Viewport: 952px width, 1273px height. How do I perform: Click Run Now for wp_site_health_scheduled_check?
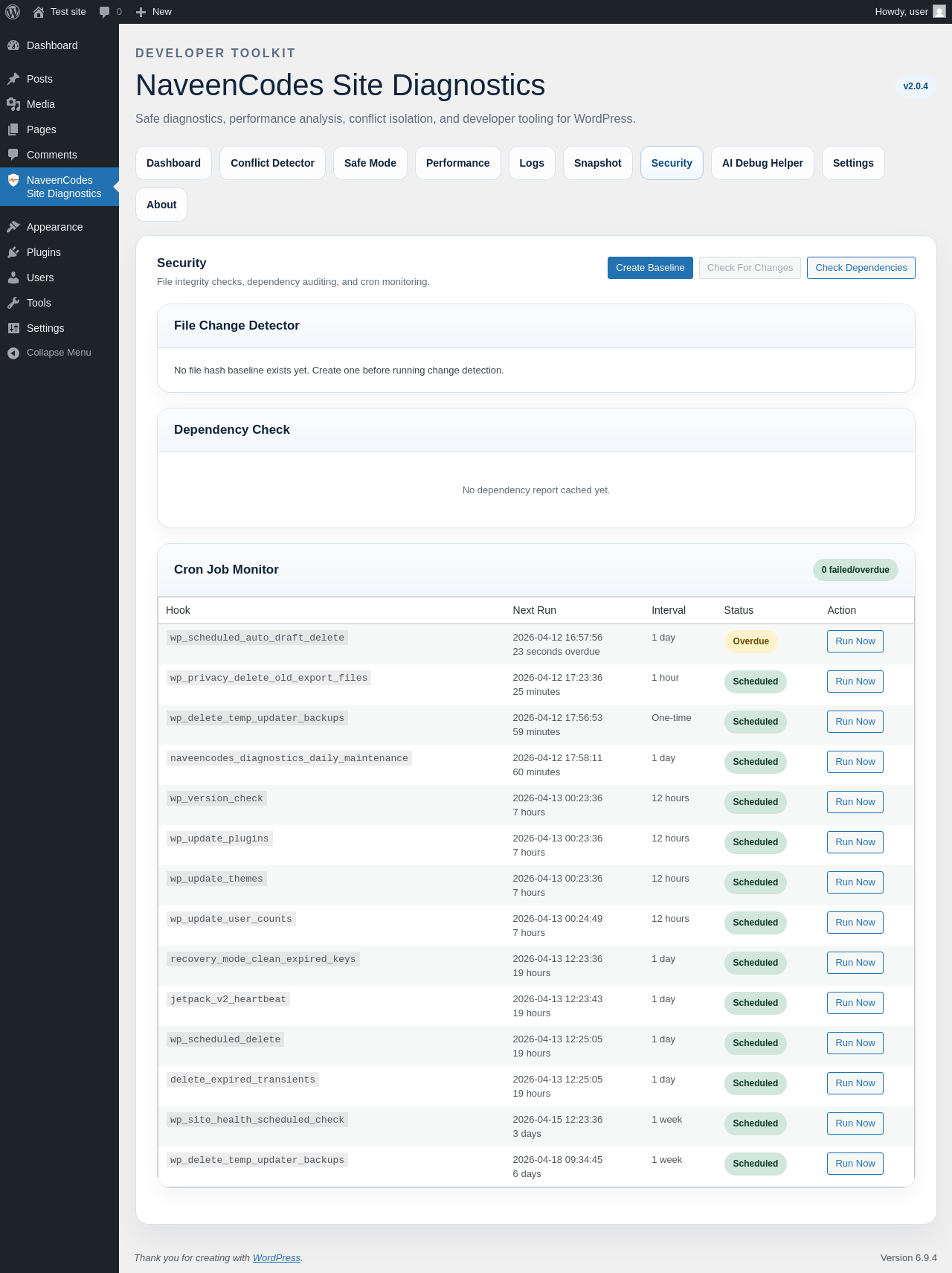pos(855,1123)
